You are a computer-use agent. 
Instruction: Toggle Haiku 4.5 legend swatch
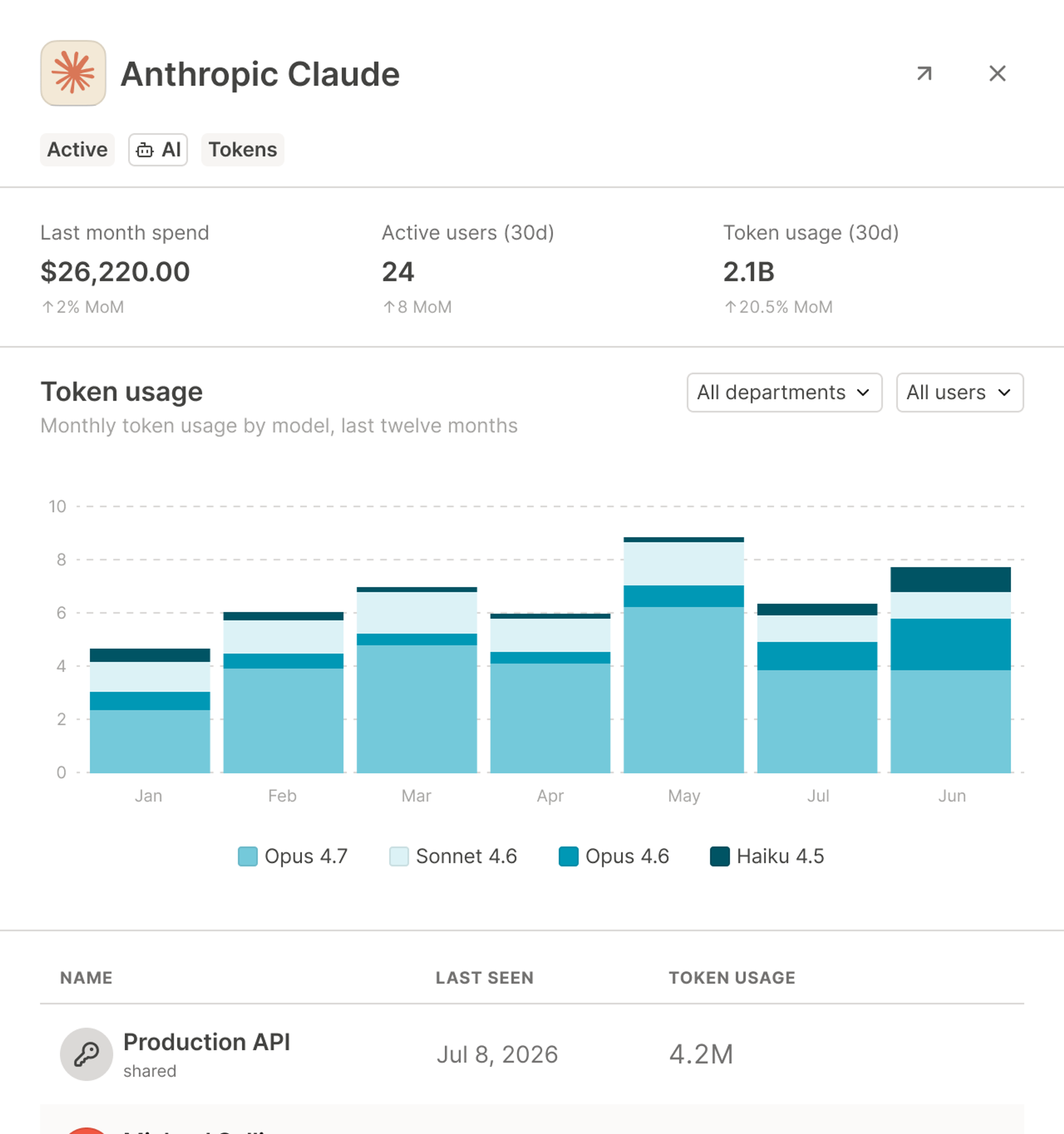(720, 856)
